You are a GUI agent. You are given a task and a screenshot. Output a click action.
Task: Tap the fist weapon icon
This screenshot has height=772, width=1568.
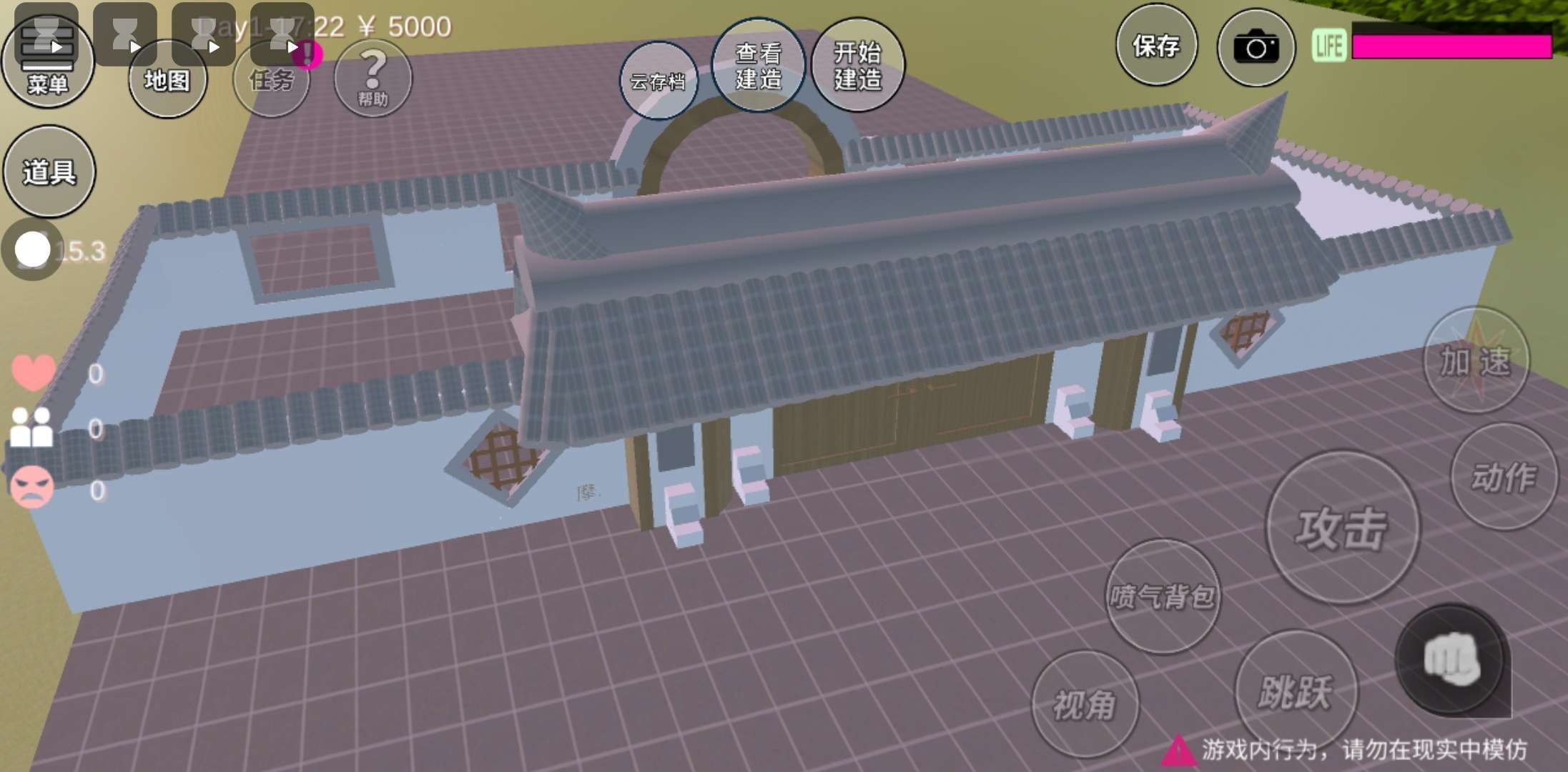(x=1451, y=659)
